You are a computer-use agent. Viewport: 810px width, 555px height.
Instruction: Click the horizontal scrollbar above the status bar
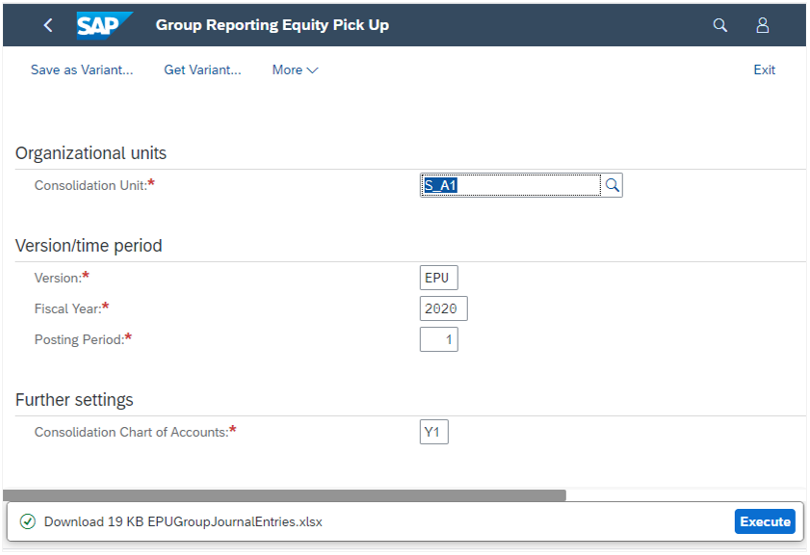point(284,495)
